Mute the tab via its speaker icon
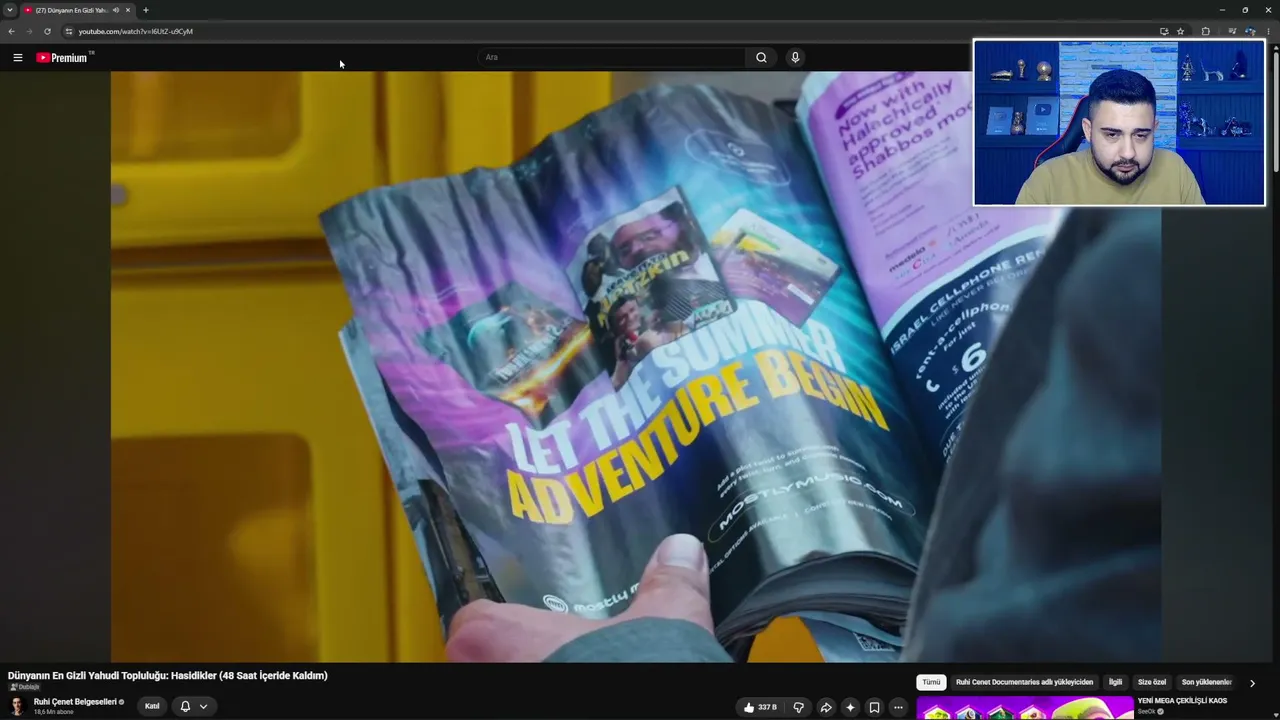 116,10
